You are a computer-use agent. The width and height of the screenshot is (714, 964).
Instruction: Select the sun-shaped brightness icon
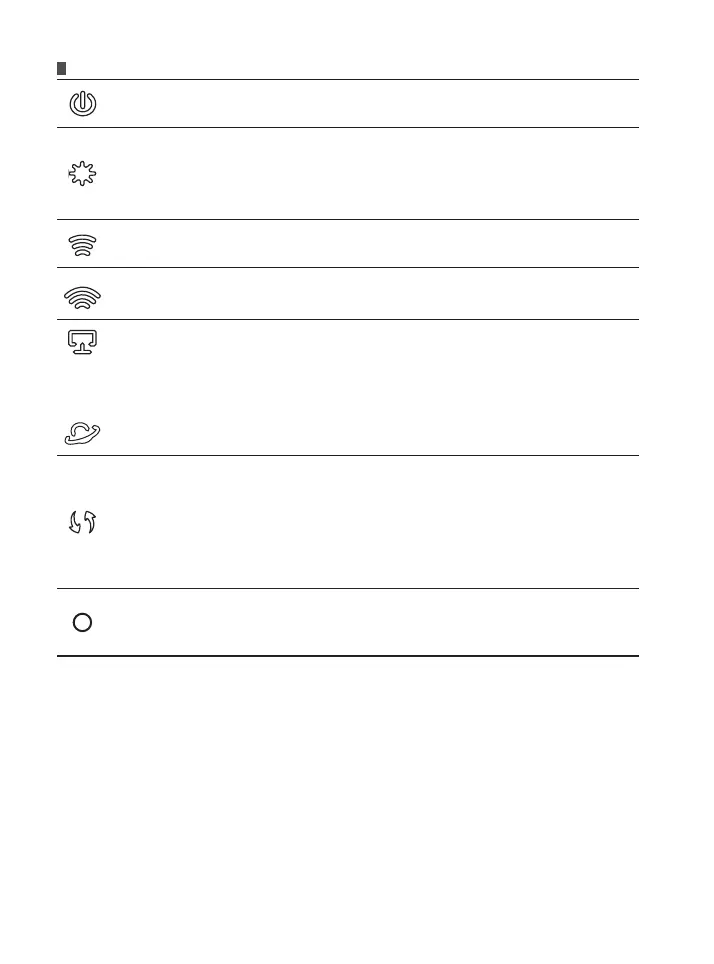82,173
